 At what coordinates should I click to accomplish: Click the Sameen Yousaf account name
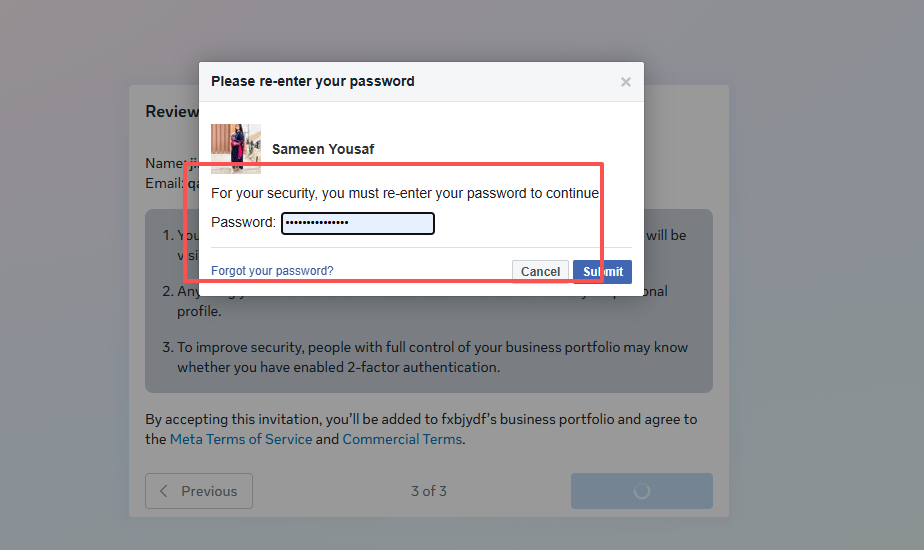click(323, 150)
